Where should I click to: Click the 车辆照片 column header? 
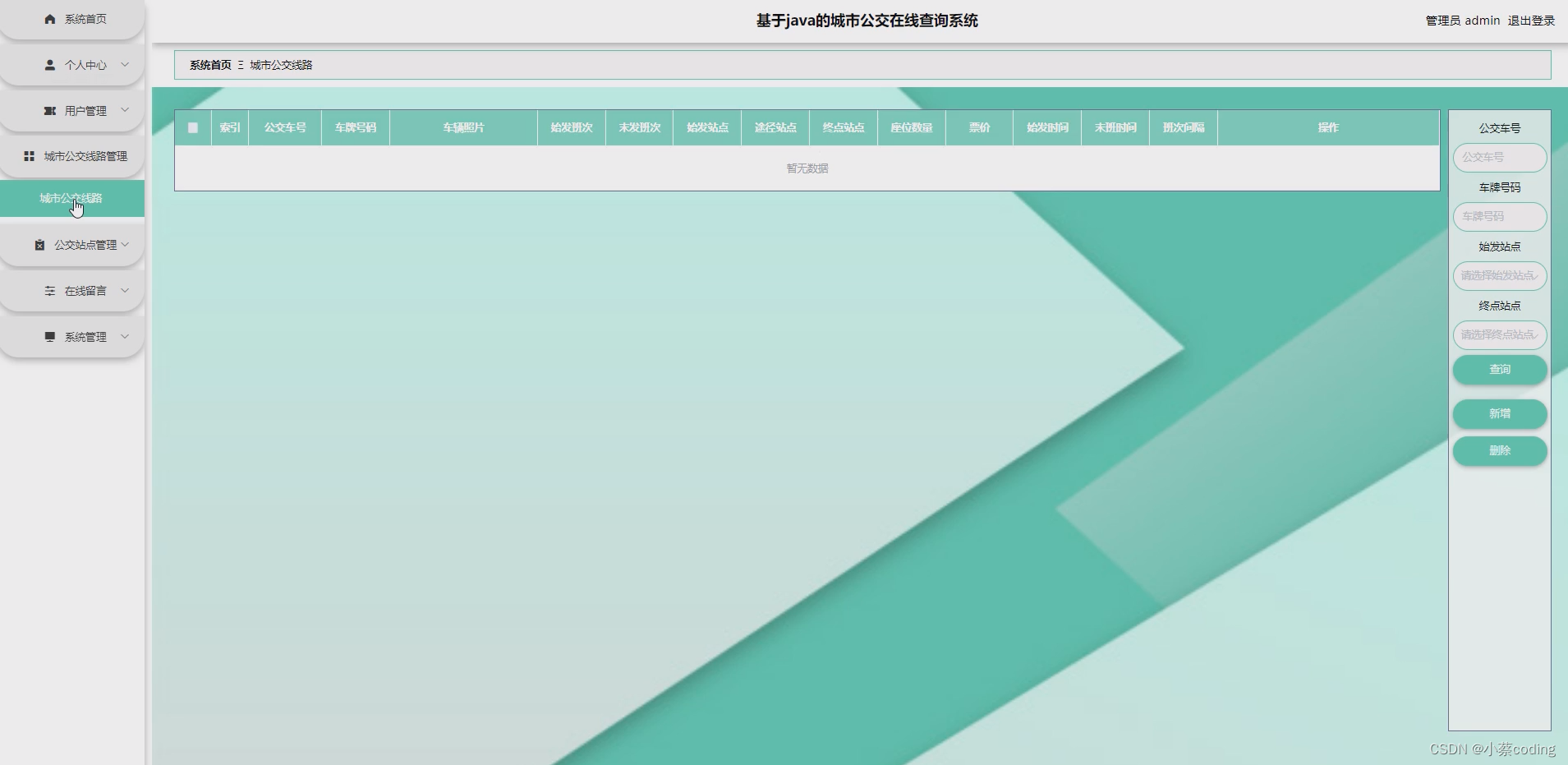tap(463, 128)
